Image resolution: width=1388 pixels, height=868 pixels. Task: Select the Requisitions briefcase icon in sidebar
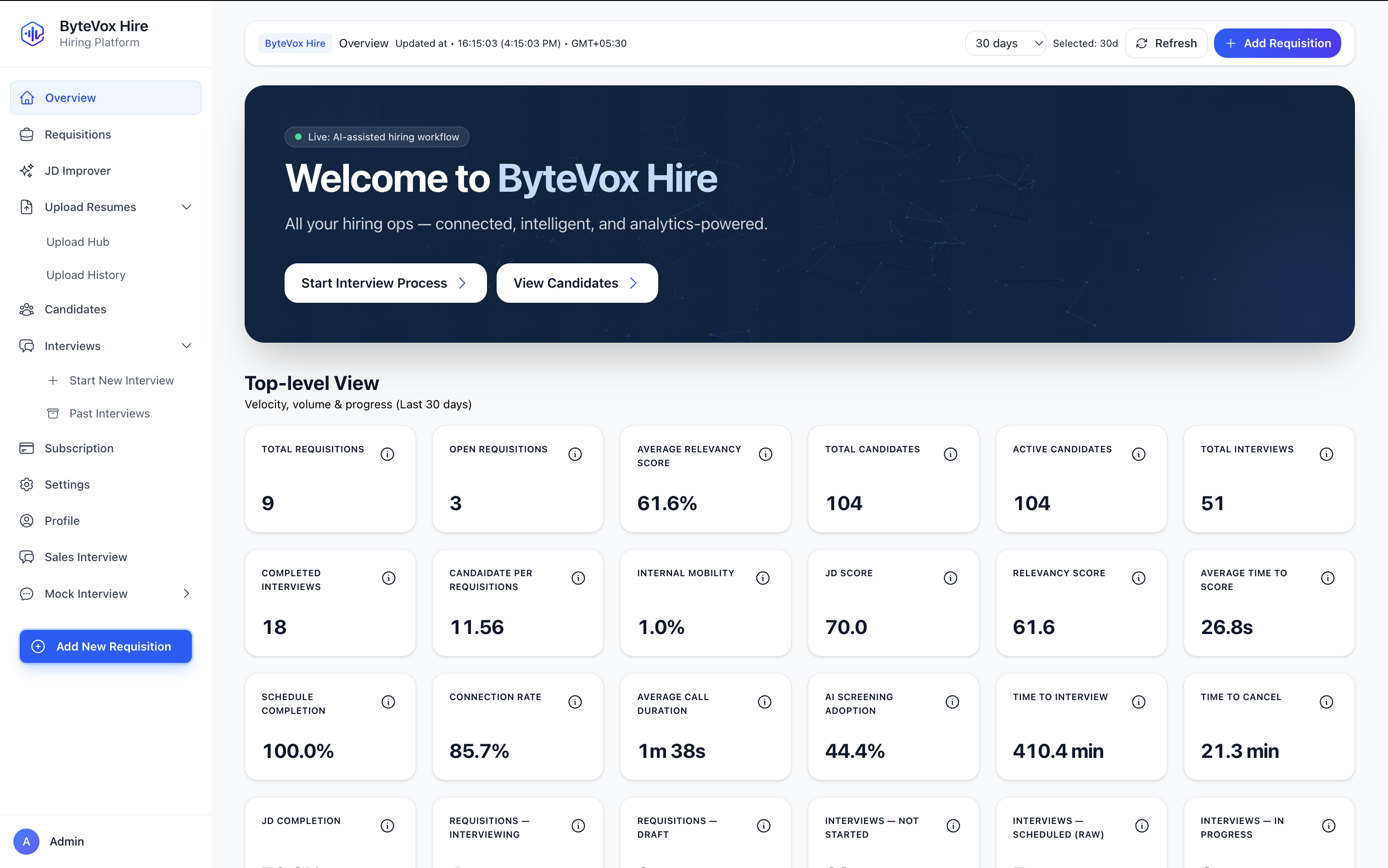pyautogui.click(x=27, y=134)
